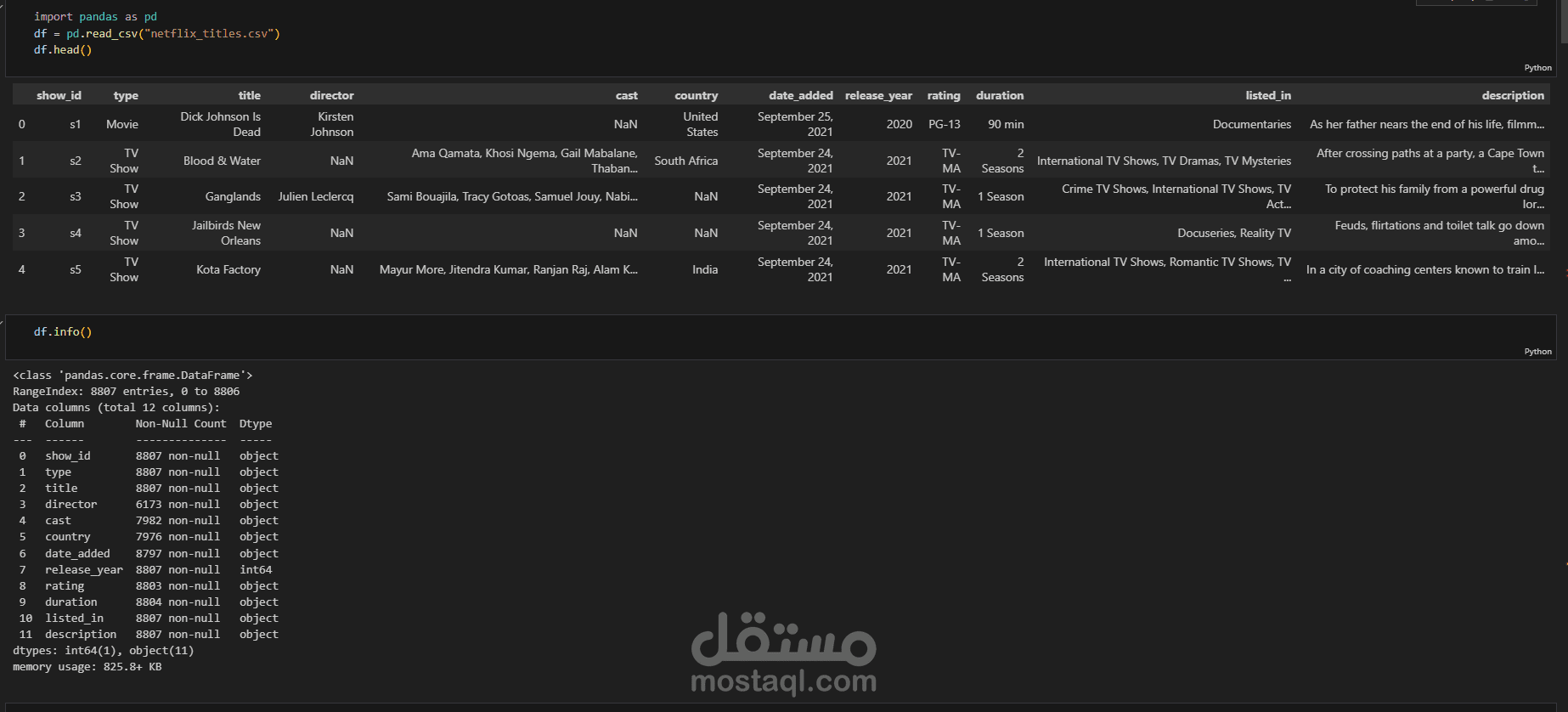
Task: Click the 'cast' column header in the table
Action: tap(627, 96)
